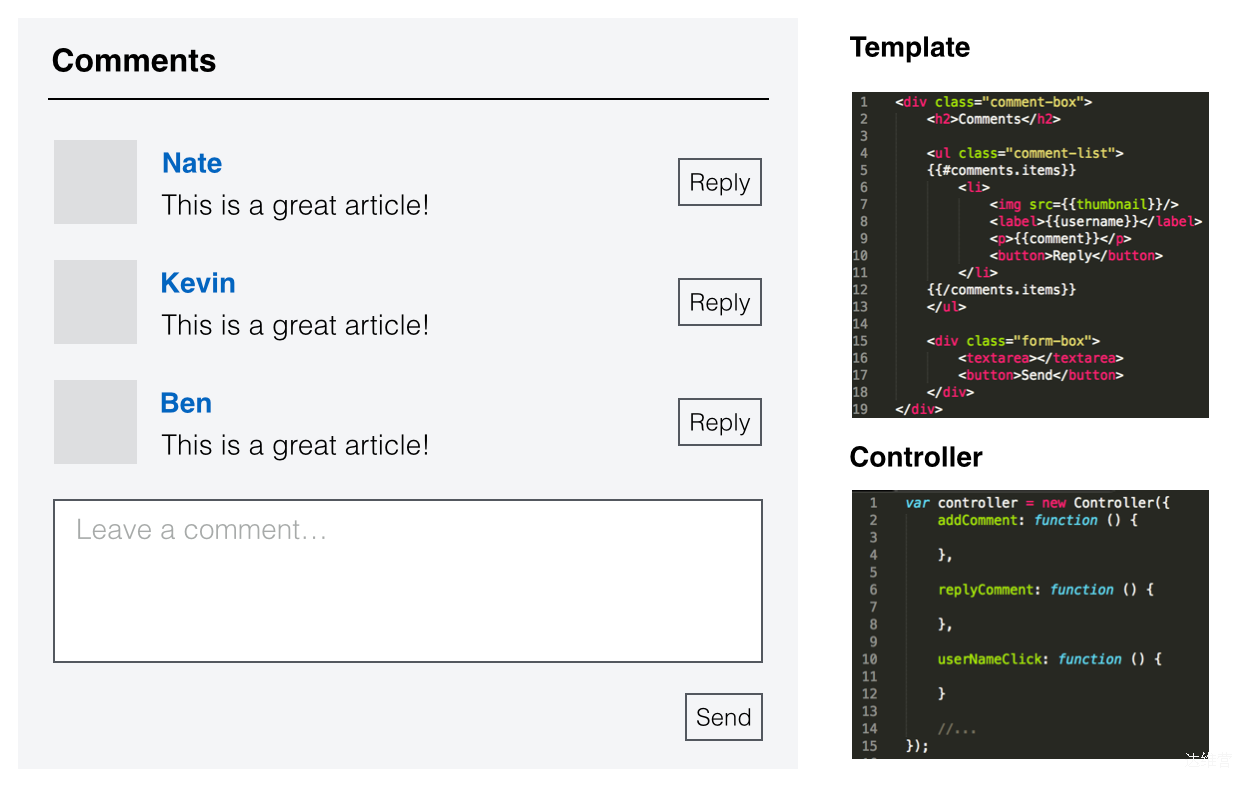Click the addComment function line

click(1037, 520)
